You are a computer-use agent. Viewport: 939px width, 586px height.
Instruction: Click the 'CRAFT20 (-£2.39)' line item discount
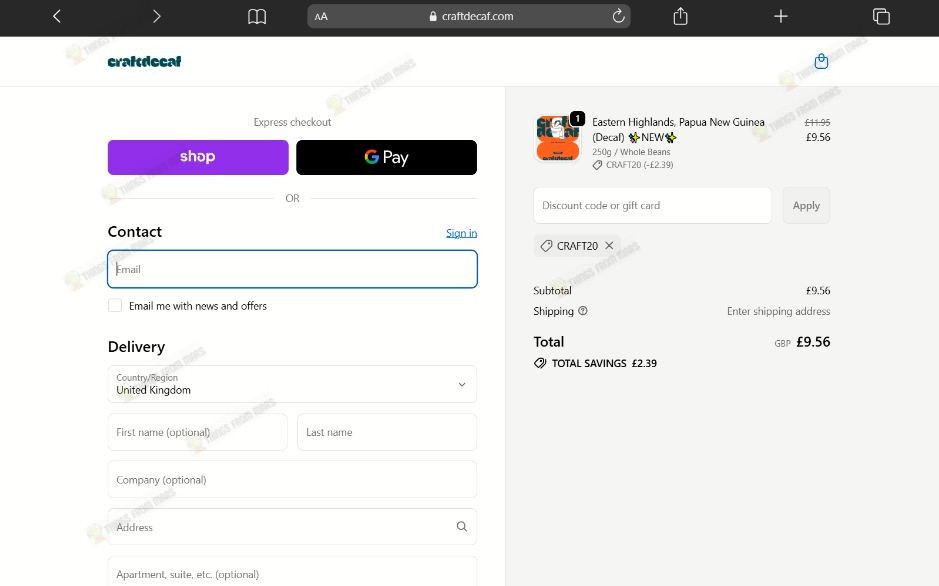tap(639, 165)
